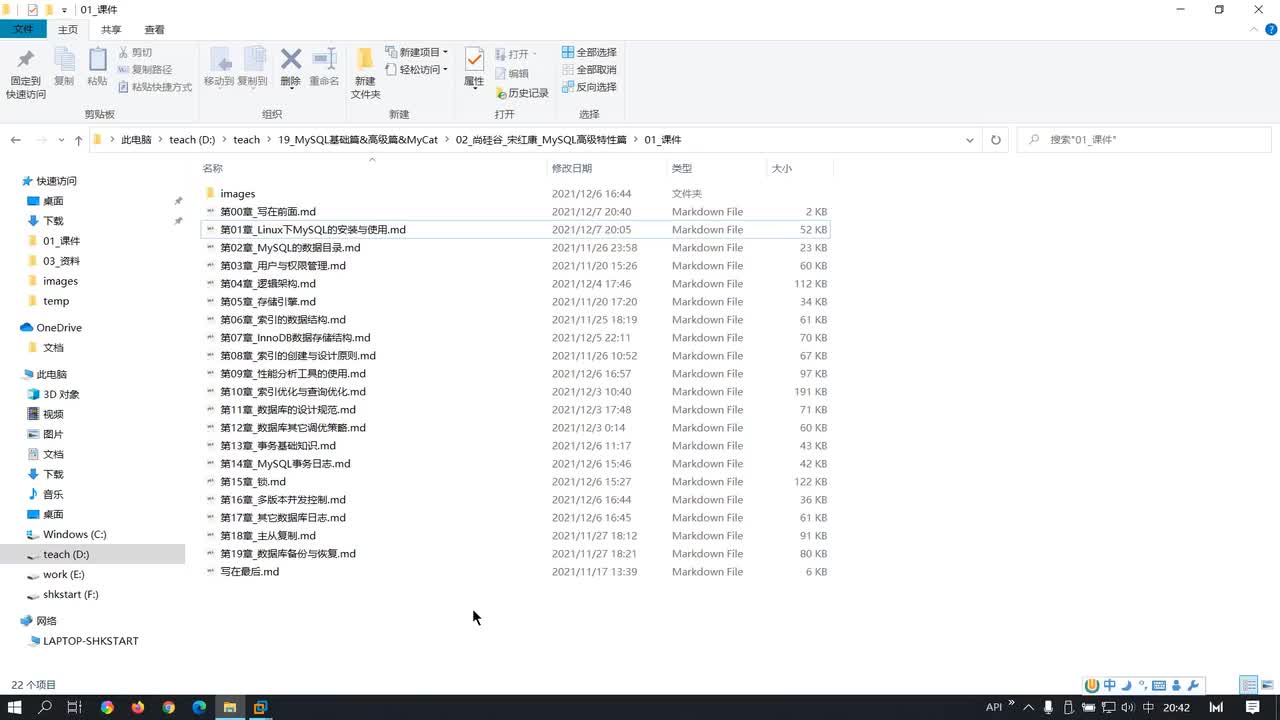Open the Open command dropdown in ribbon
This screenshot has height=720, width=1280.
click(516, 54)
